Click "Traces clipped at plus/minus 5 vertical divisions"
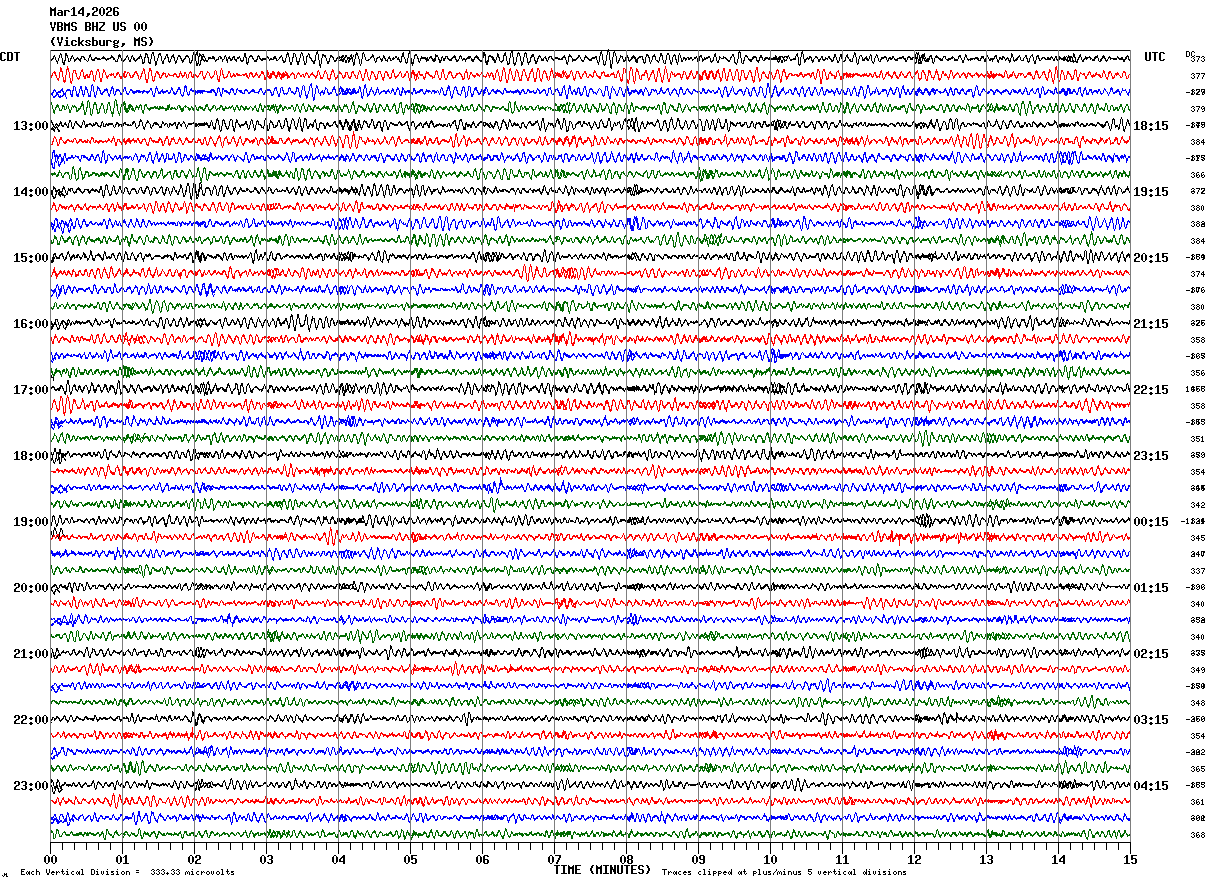 tap(784, 872)
